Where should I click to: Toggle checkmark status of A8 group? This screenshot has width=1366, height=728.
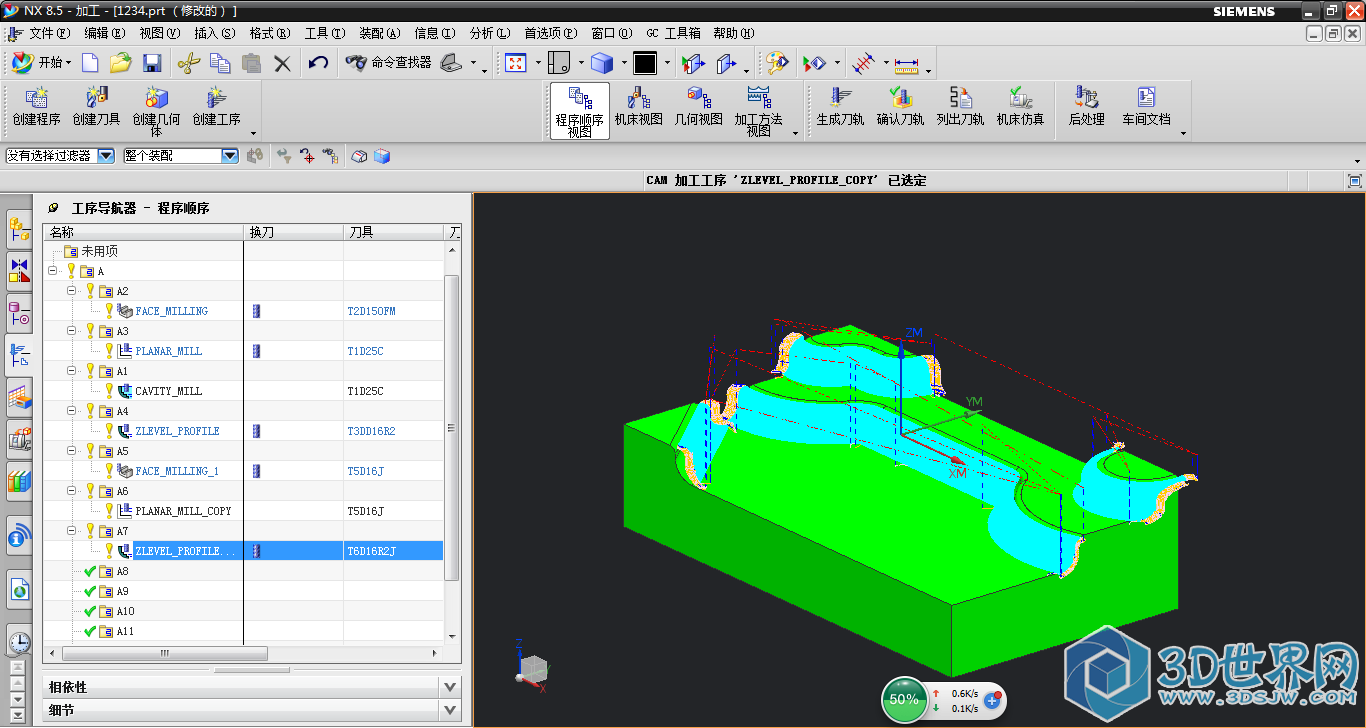(90, 571)
